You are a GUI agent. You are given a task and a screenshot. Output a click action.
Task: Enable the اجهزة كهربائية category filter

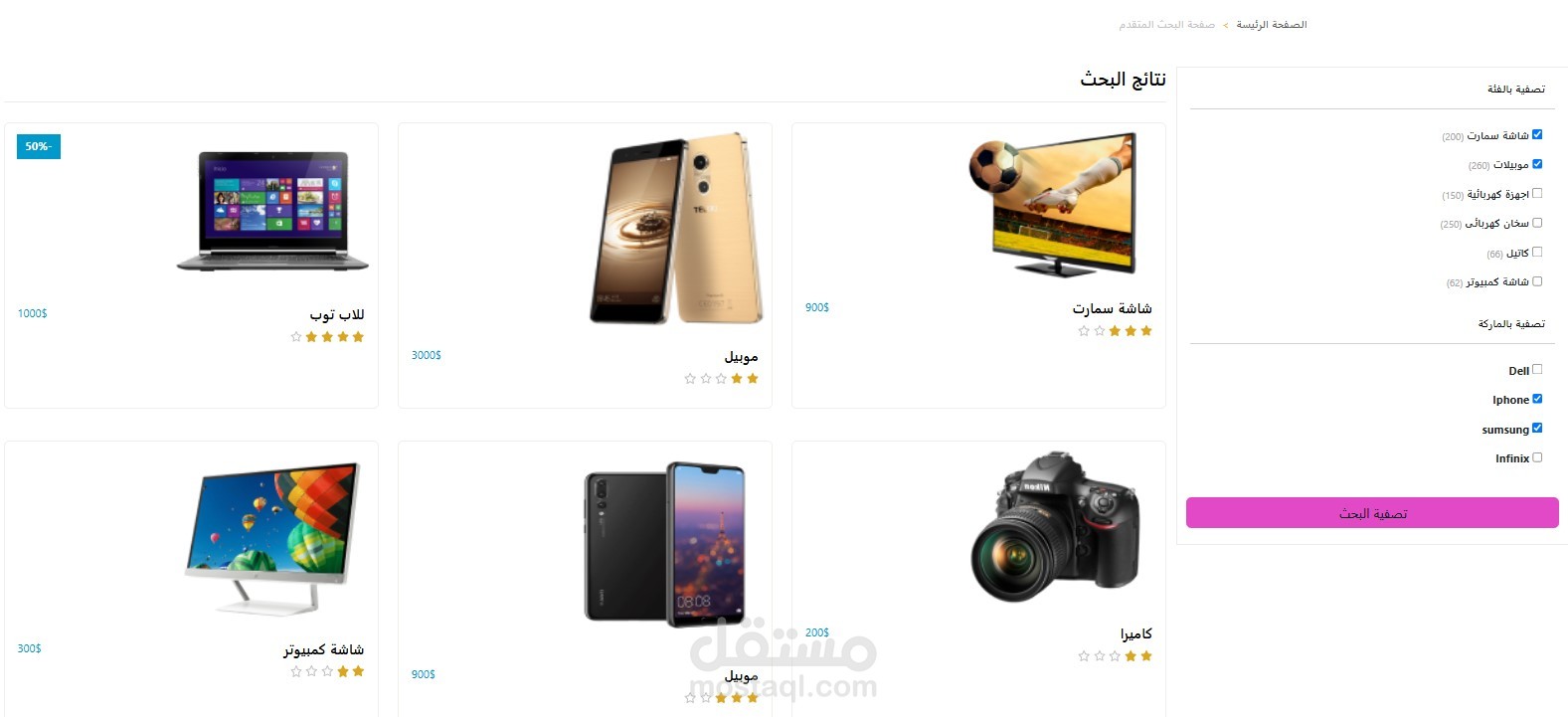(x=1537, y=193)
